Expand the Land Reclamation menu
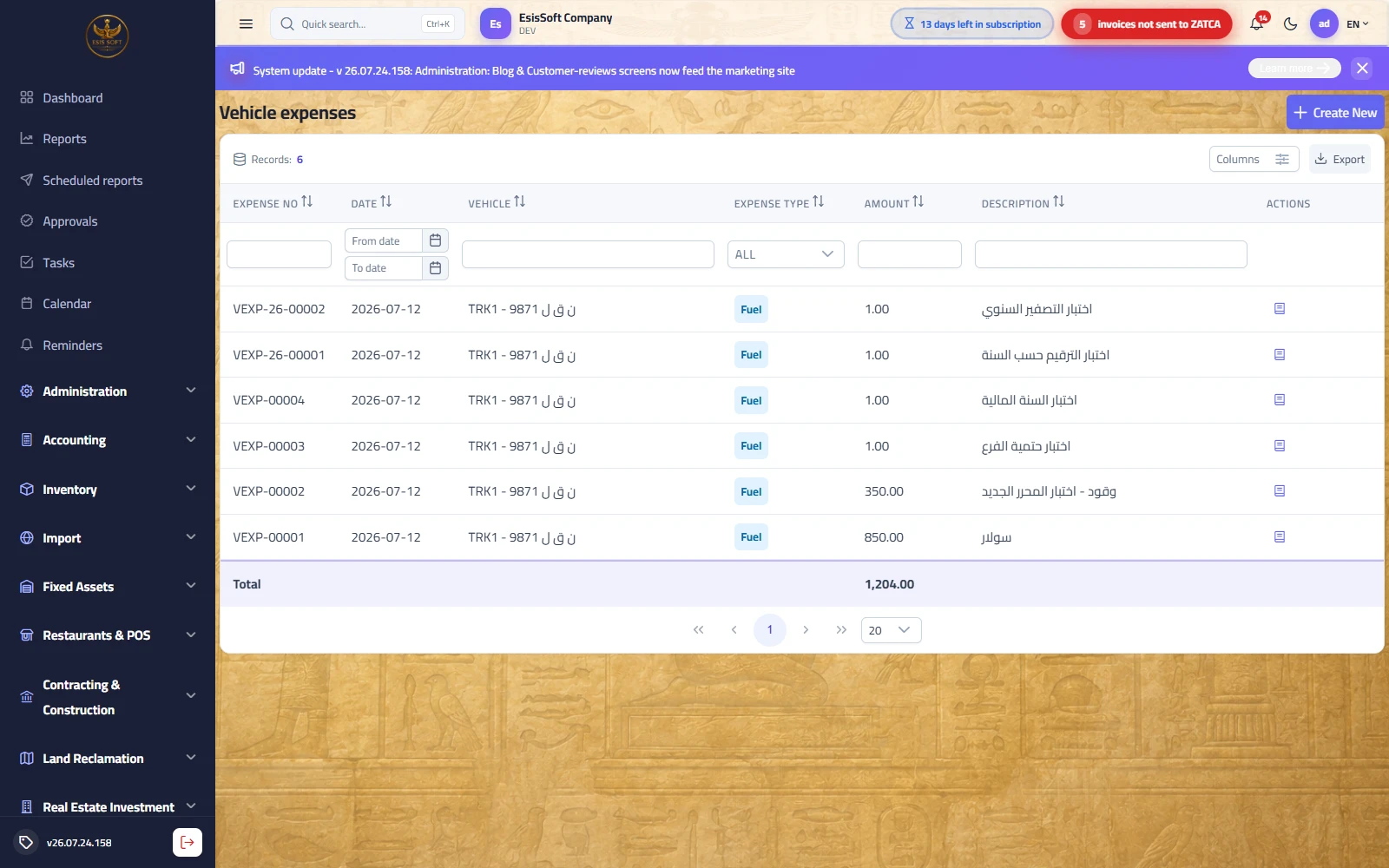Viewport: 1389px width, 868px height. click(108, 759)
